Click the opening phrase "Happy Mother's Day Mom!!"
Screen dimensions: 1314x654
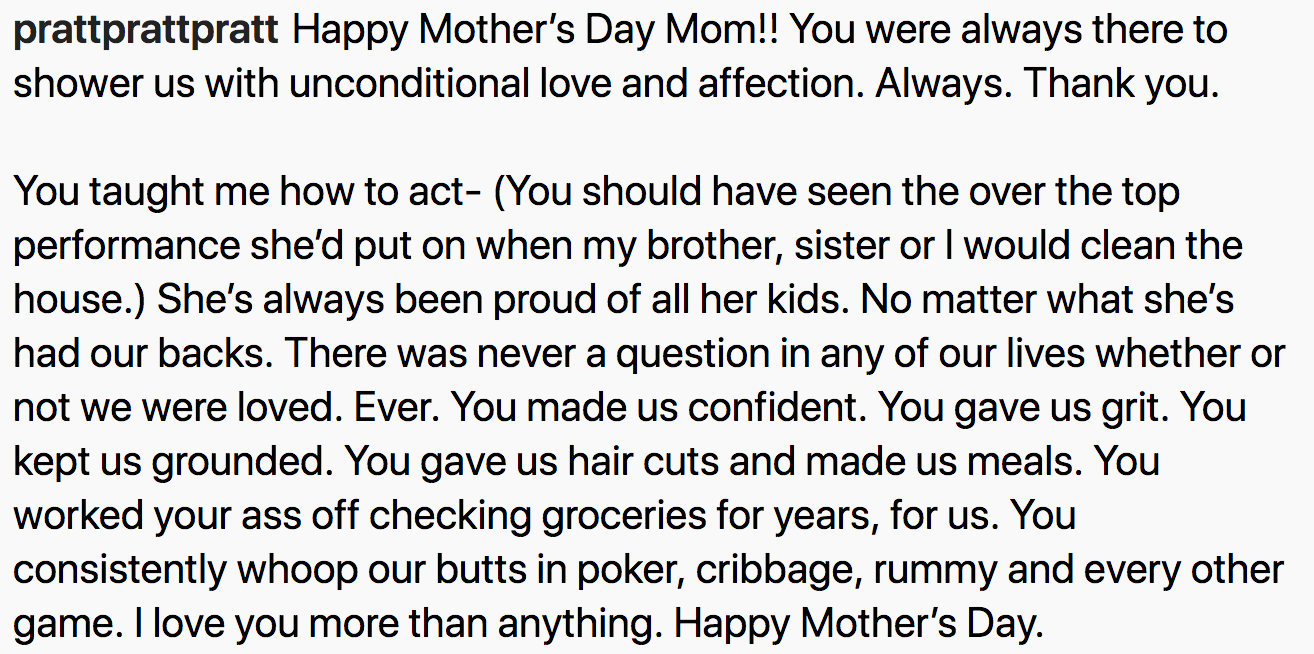tap(535, 31)
